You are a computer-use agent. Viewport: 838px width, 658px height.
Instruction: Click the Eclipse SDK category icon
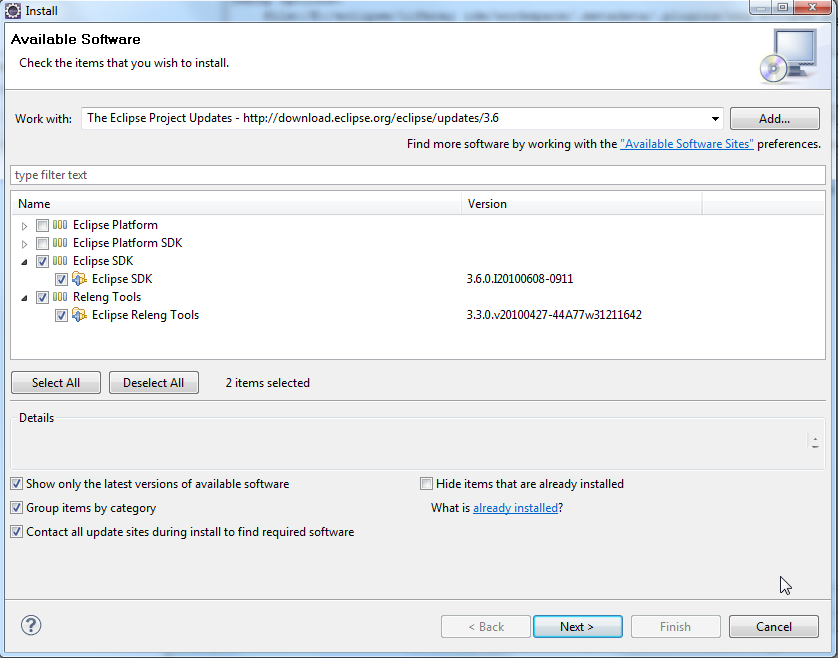pyautogui.click(x=60, y=261)
